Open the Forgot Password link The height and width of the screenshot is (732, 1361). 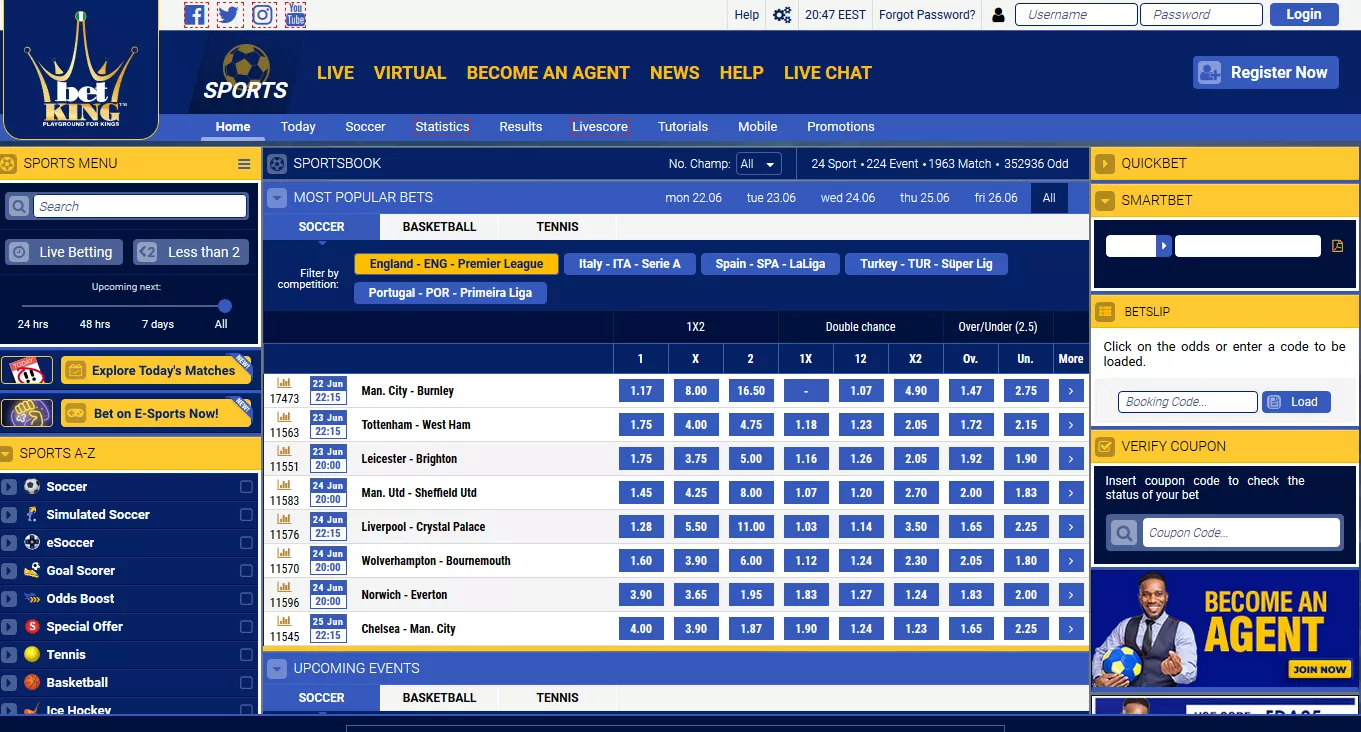click(x=926, y=14)
